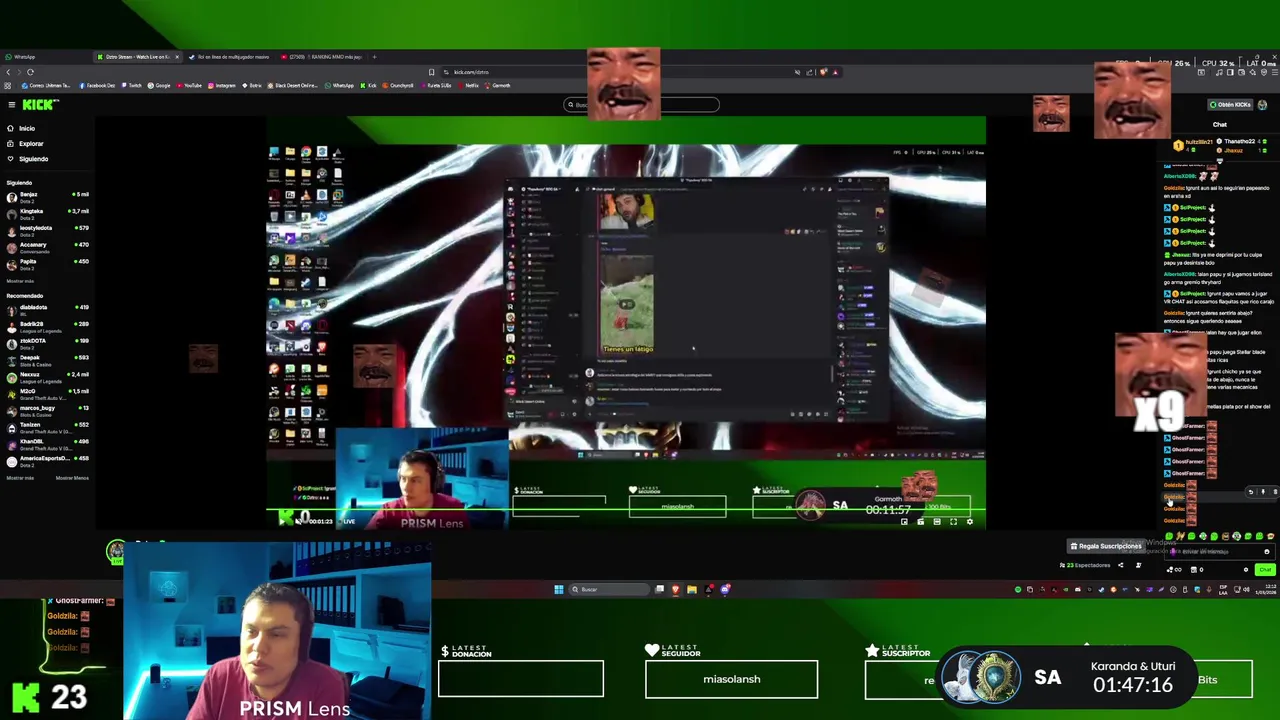The width and height of the screenshot is (1280, 720).
Task: Open Tanizen recommended channel
Action: click(47, 426)
